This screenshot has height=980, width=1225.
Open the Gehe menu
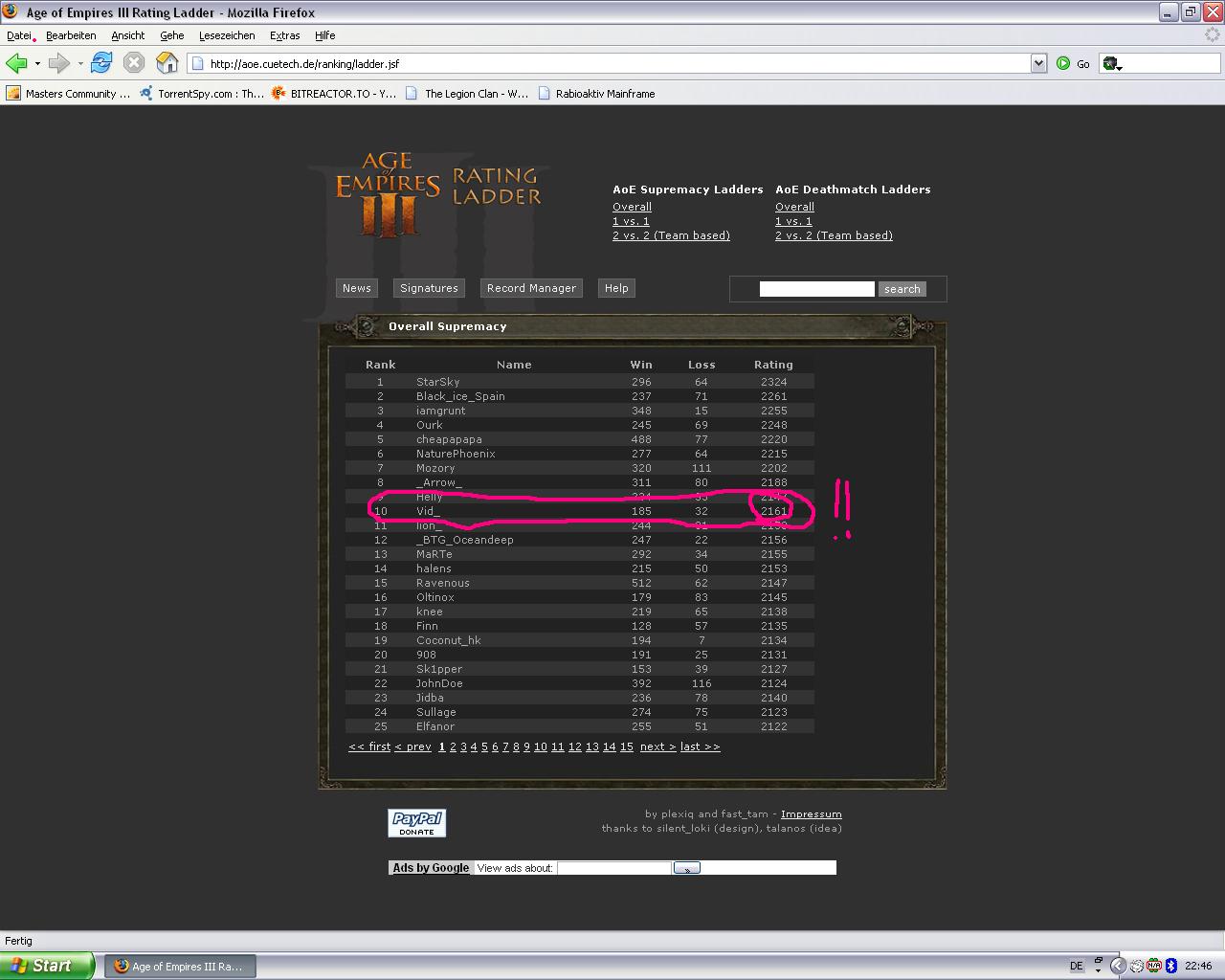pyautogui.click(x=172, y=35)
